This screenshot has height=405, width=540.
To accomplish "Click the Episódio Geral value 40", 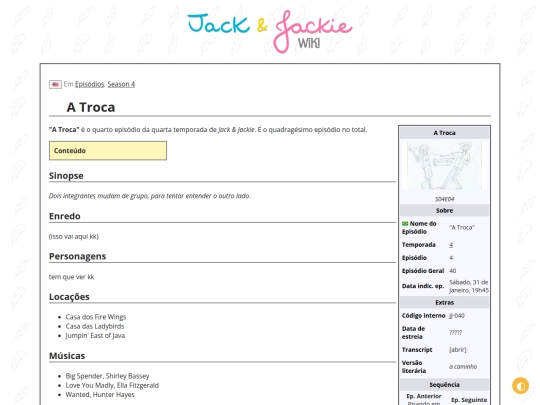I will (x=453, y=271).
